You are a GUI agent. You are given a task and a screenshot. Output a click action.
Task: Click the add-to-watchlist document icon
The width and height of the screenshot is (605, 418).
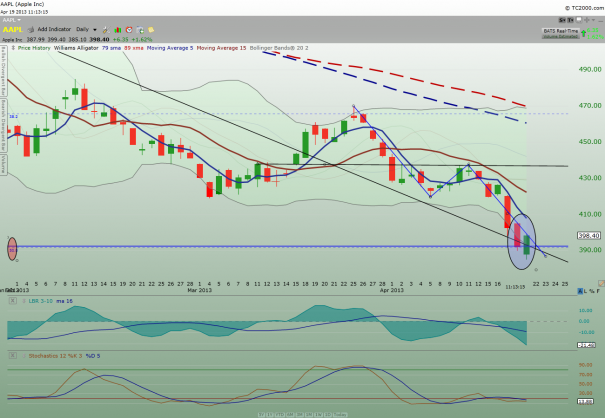tap(140, 30)
